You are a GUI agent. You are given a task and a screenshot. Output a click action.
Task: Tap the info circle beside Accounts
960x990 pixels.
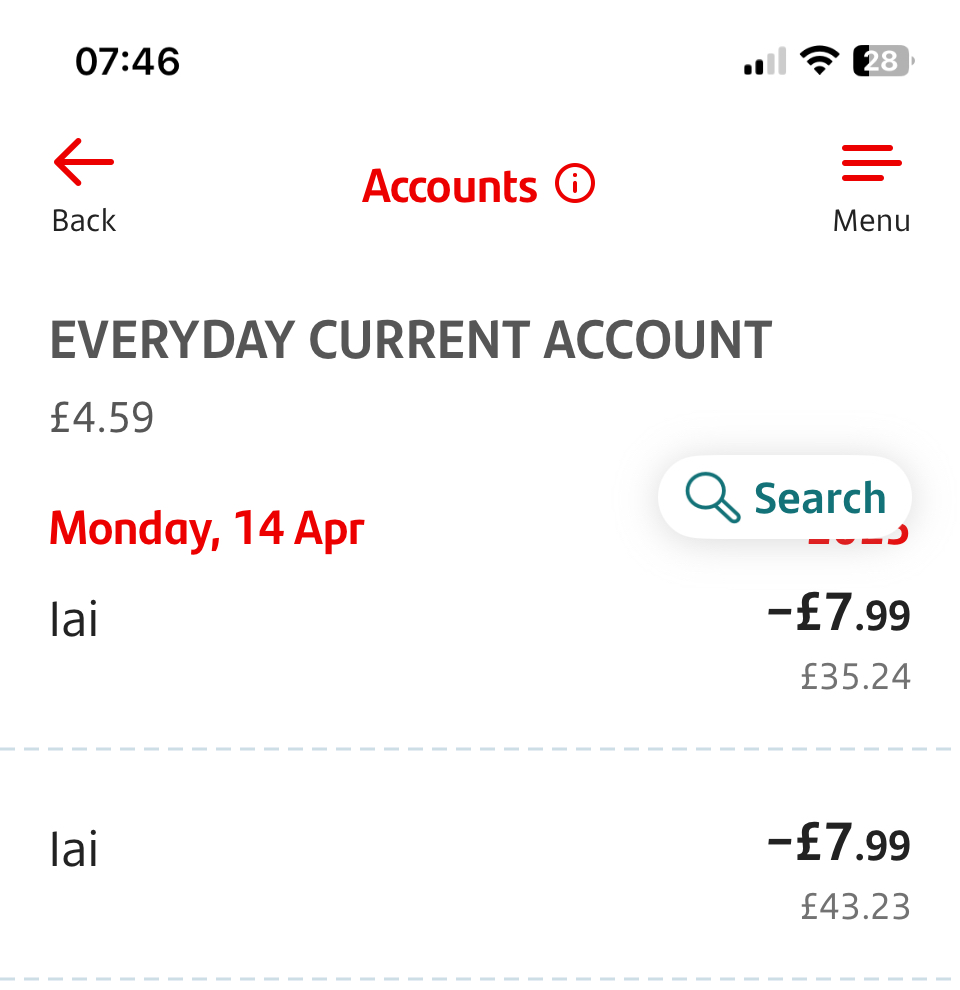click(x=575, y=184)
